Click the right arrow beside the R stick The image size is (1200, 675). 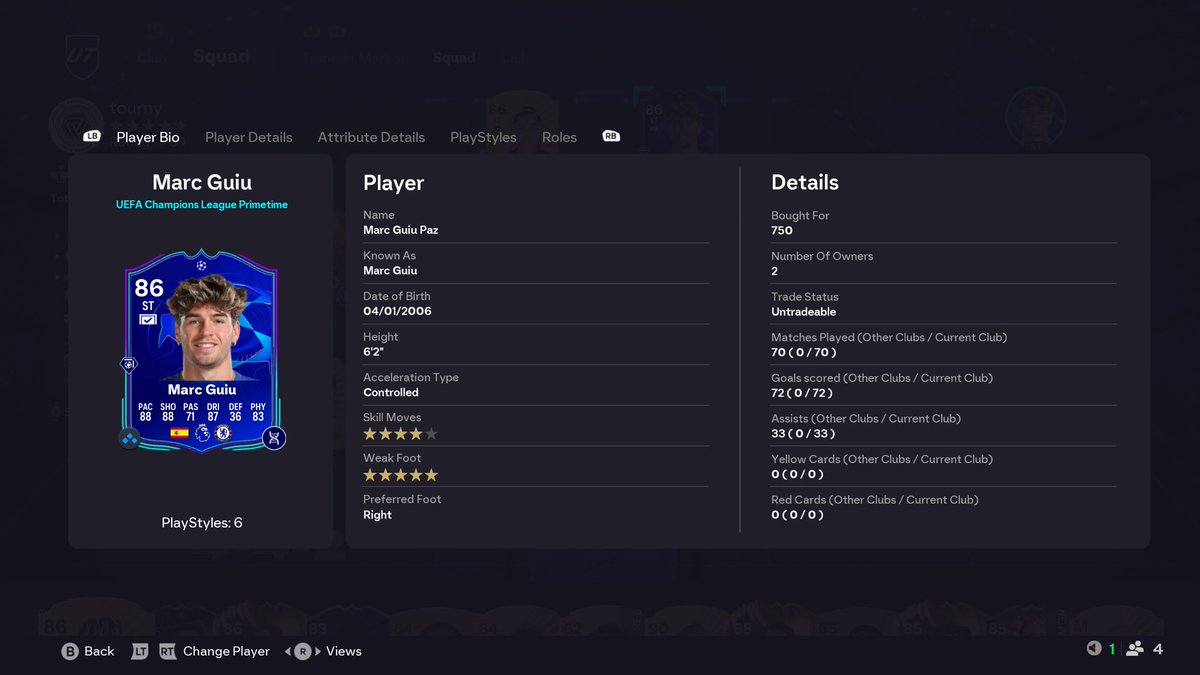(x=317, y=651)
